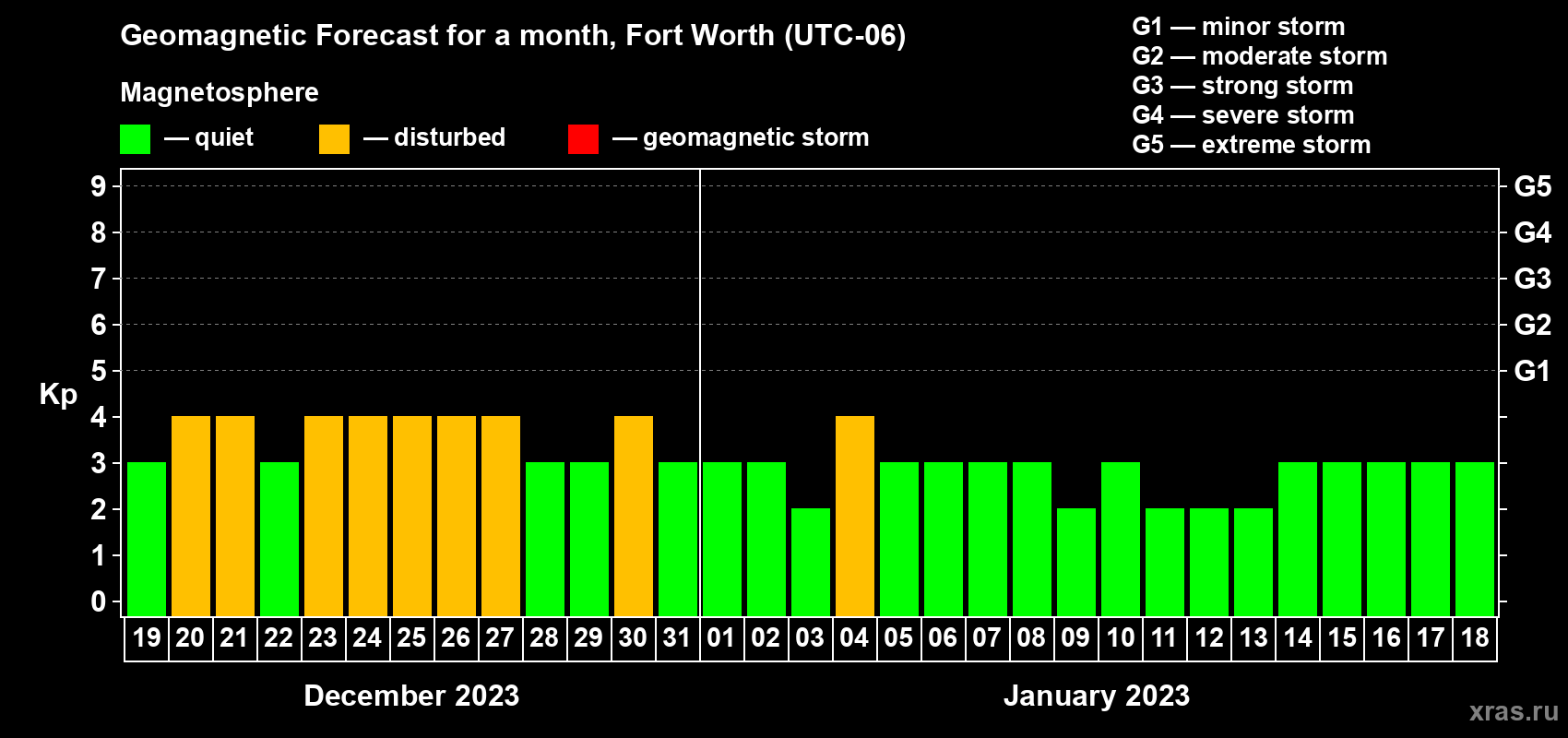This screenshot has width=1568, height=738.
Task: Click the short green bar for January 03
Action: [811, 562]
